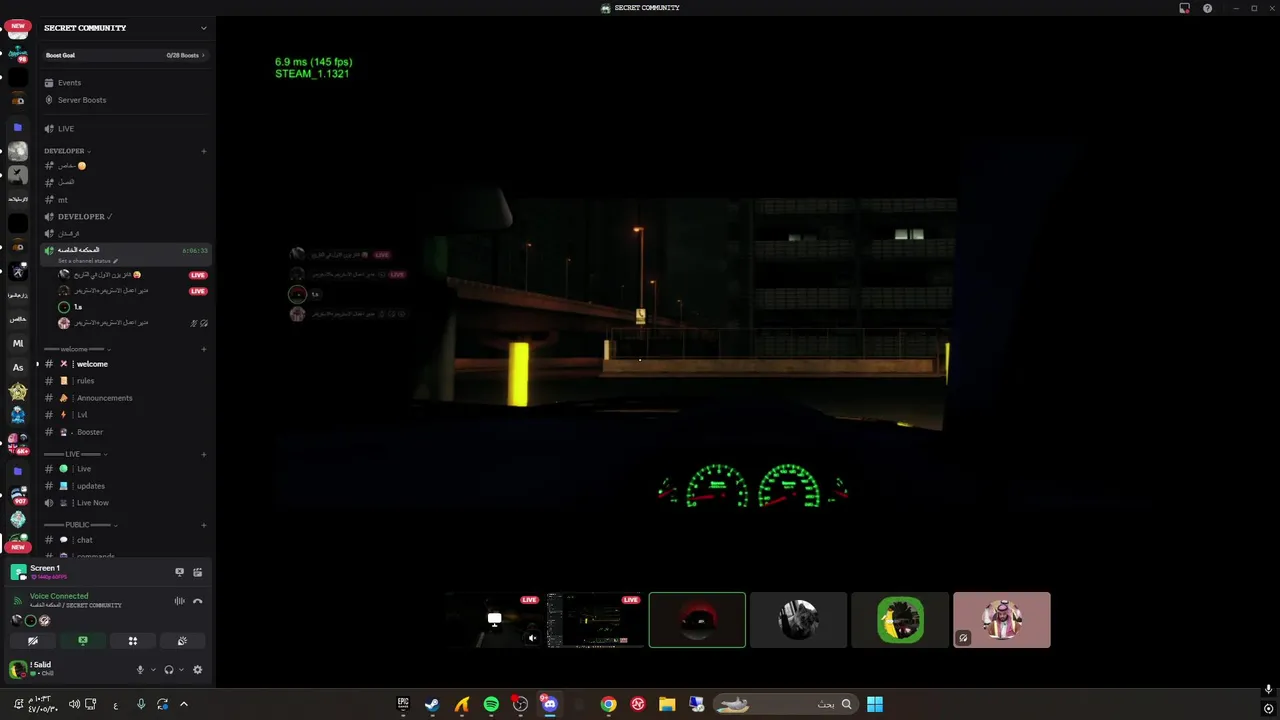Stop streaming Screen 1 icon
The width and height of the screenshot is (1280, 720).
(x=179, y=572)
